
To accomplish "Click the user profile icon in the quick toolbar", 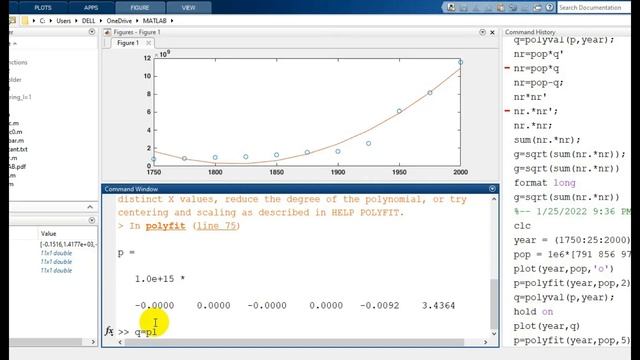I will pos(451,7).
